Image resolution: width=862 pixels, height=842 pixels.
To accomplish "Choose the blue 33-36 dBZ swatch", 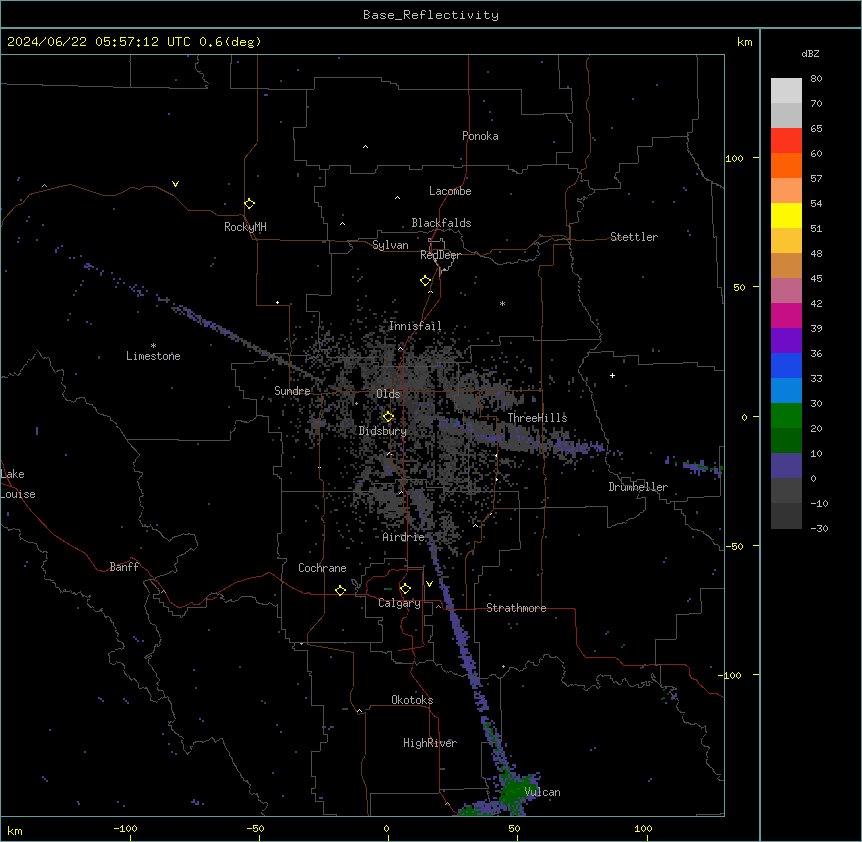I will [786, 365].
